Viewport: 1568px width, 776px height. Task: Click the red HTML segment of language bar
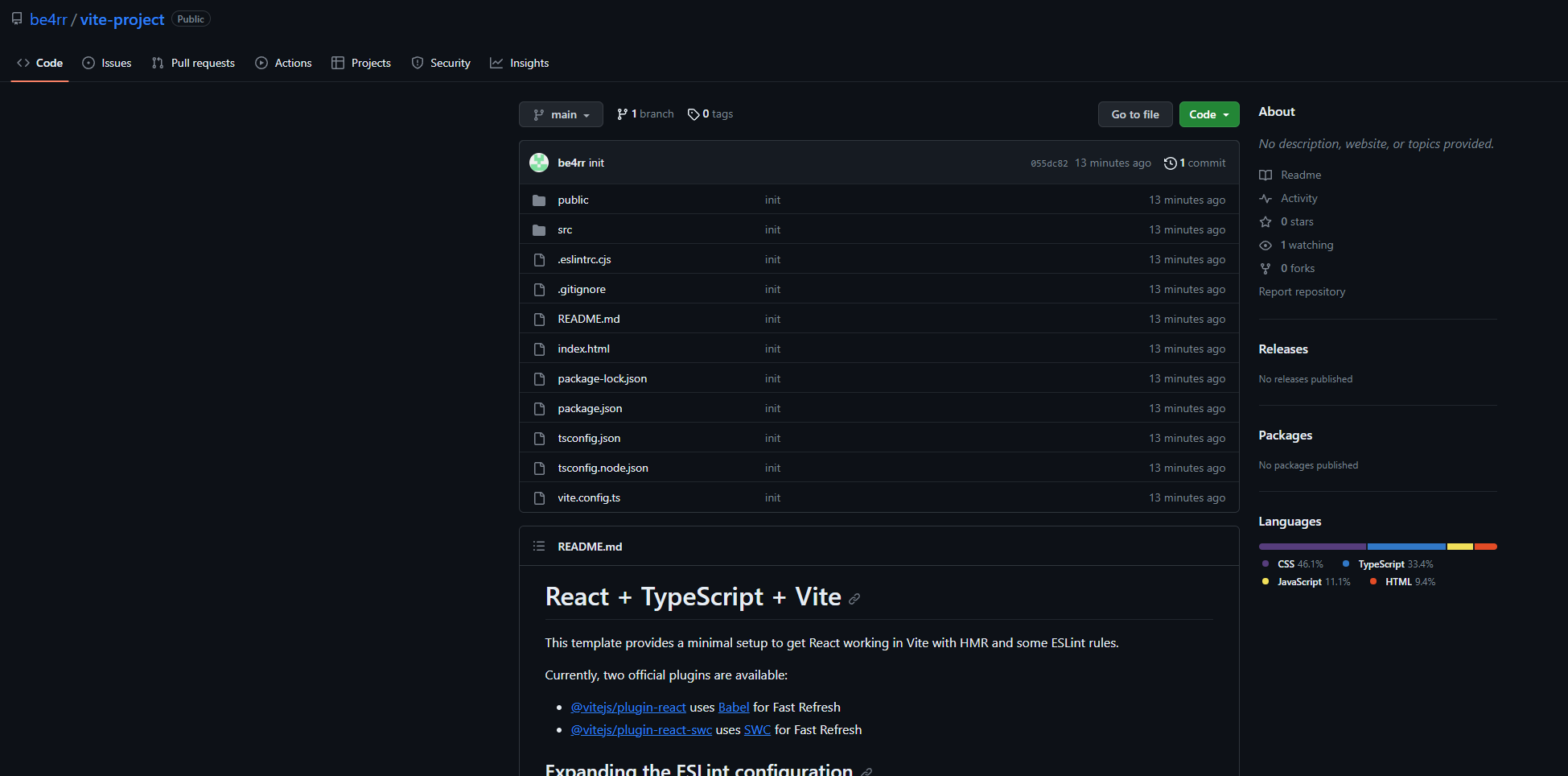coord(1486,547)
